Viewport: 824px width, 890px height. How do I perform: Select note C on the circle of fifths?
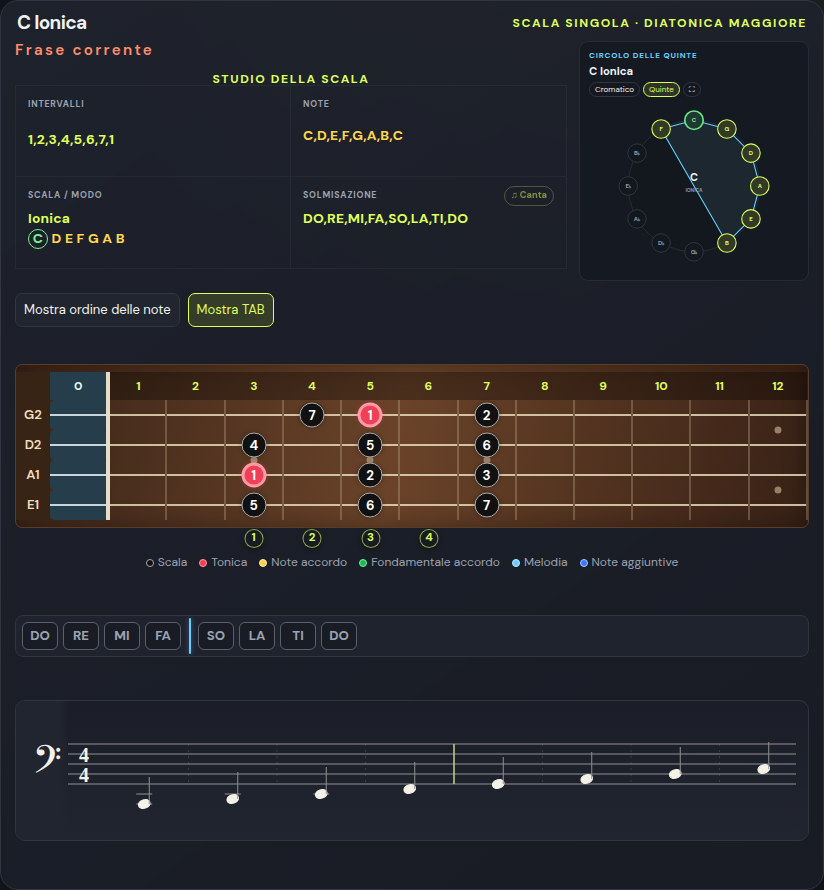click(693, 120)
